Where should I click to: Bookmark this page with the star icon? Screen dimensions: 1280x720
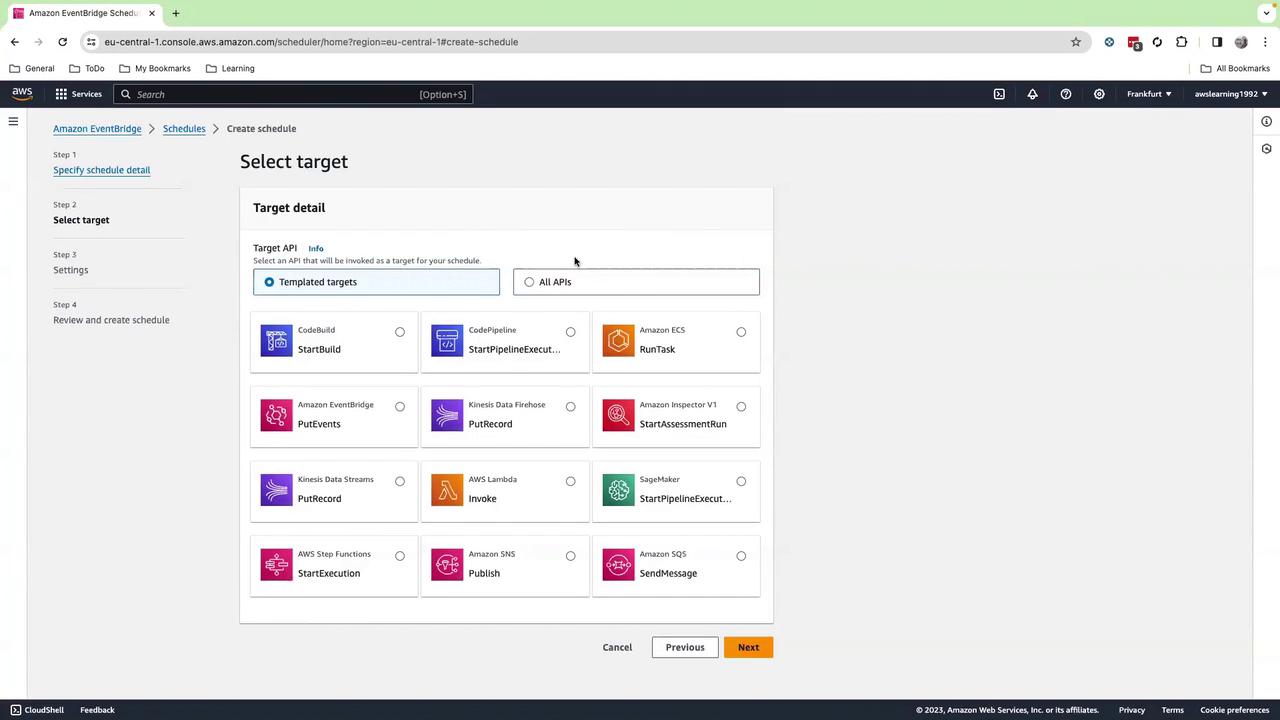[x=1076, y=42]
